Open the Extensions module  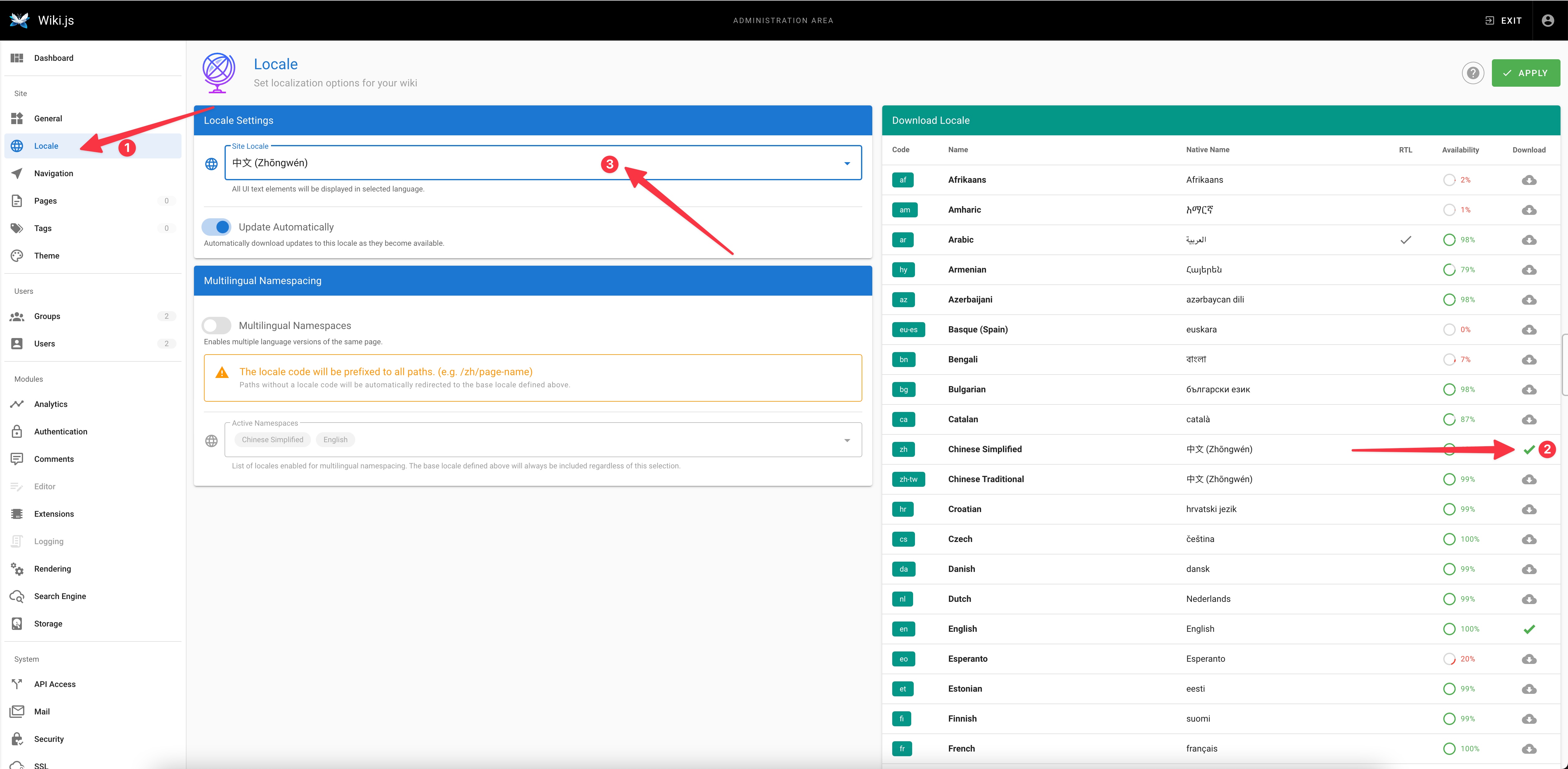click(x=93, y=513)
